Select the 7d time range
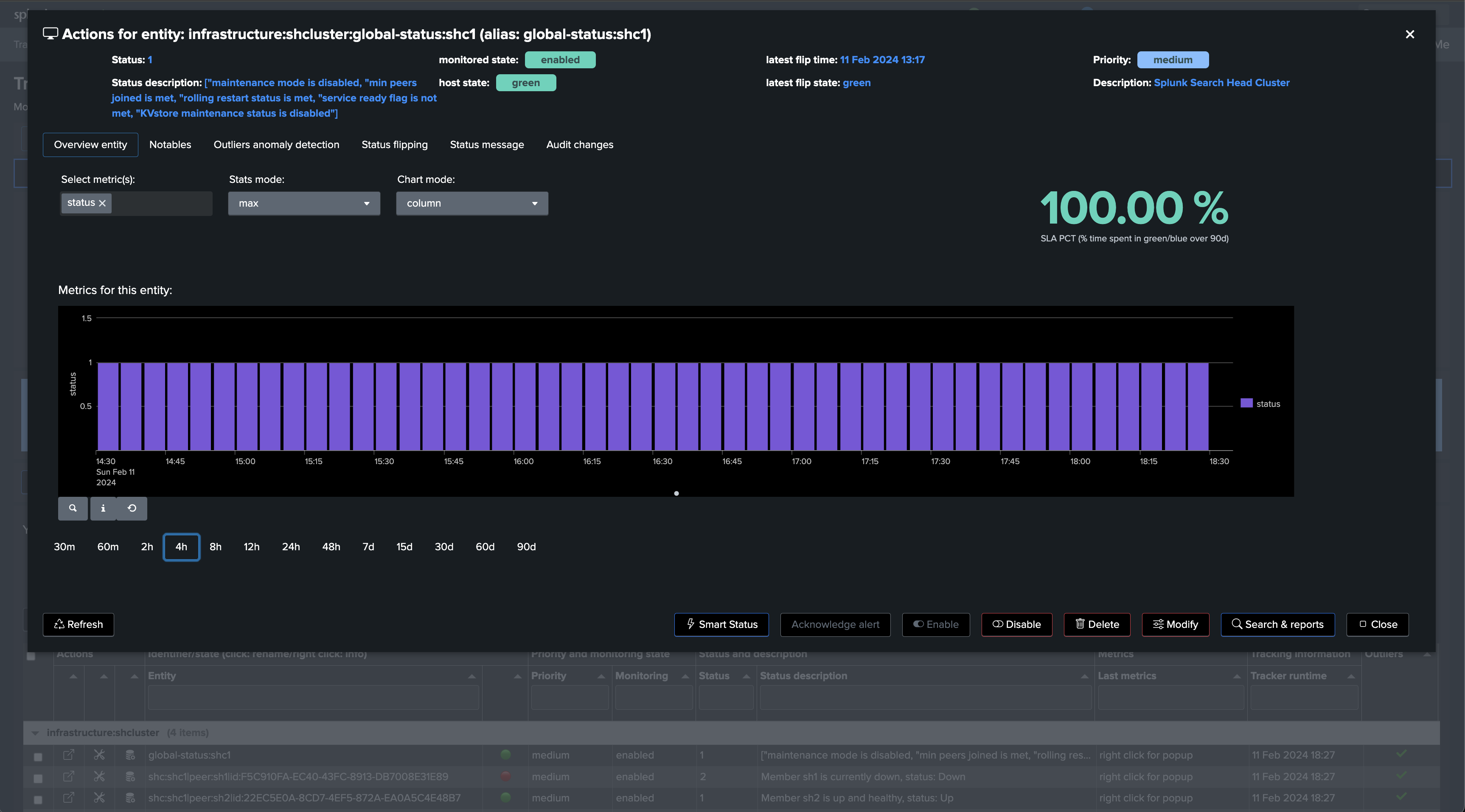Screen dimensions: 1465x812 point(368,546)
